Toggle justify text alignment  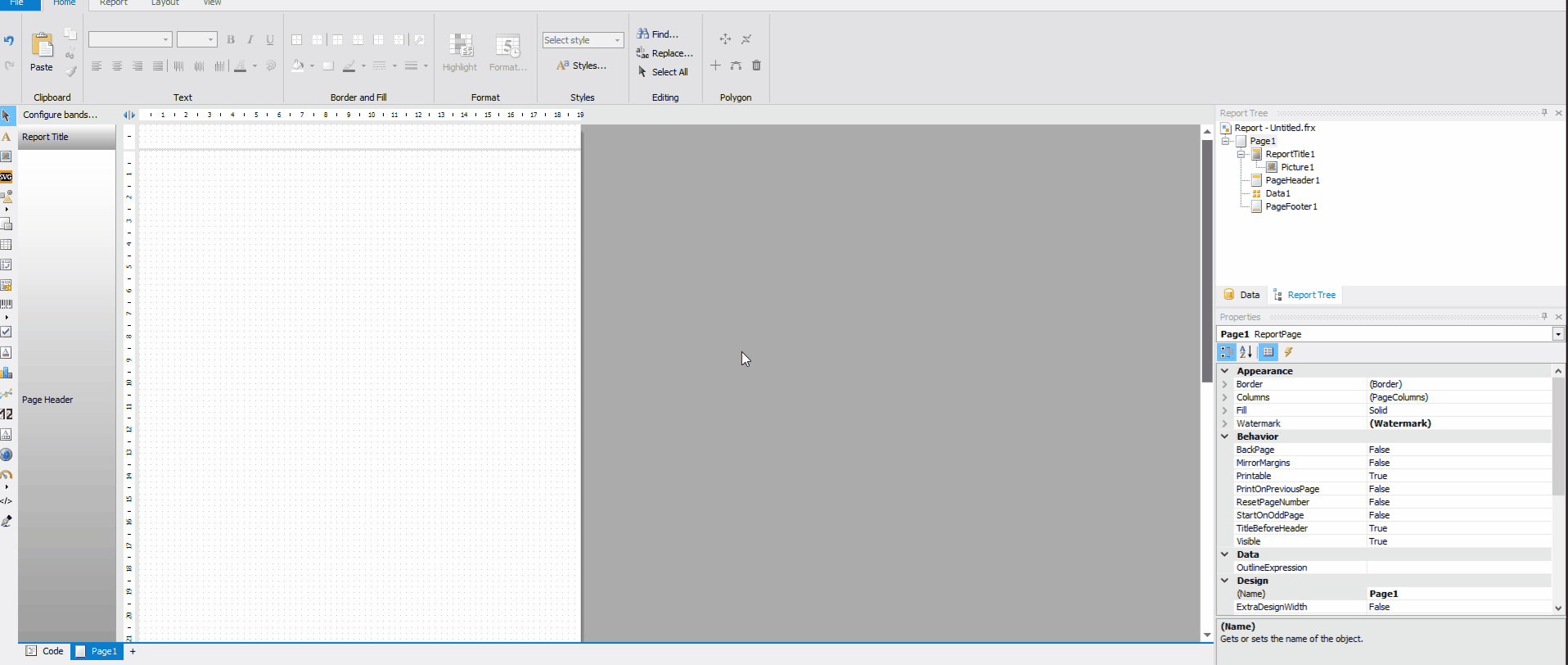click(x=158, y=66)
